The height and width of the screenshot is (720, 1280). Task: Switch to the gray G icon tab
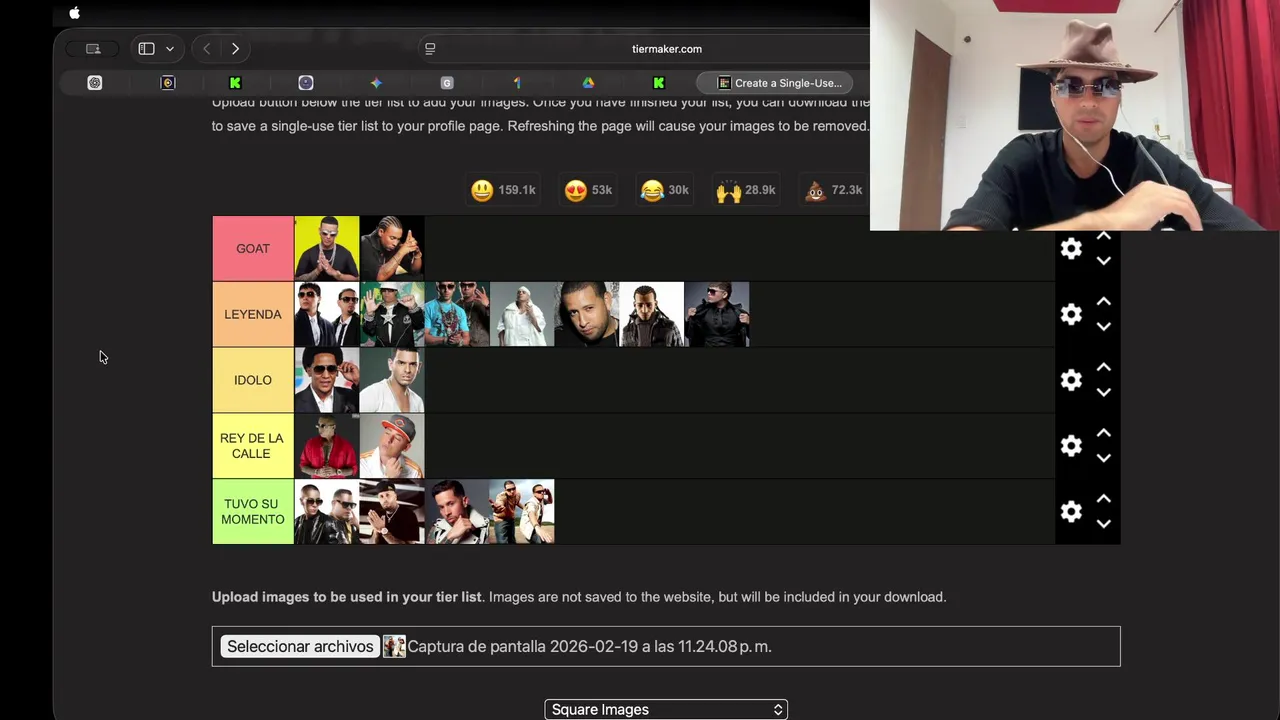coord(447,83)
